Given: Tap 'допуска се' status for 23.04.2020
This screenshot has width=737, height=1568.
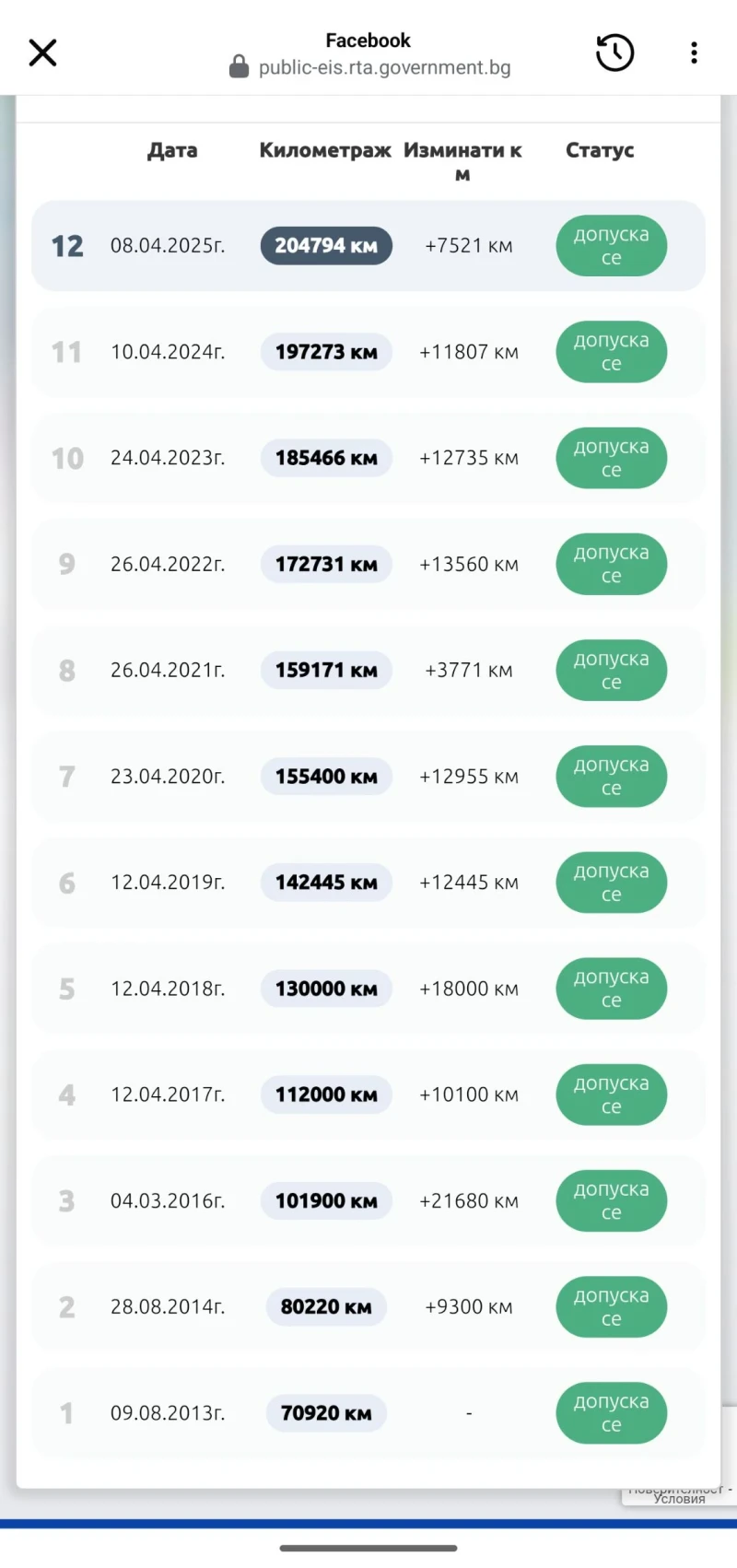Looking at the screenshot, I should coord(611,777).
